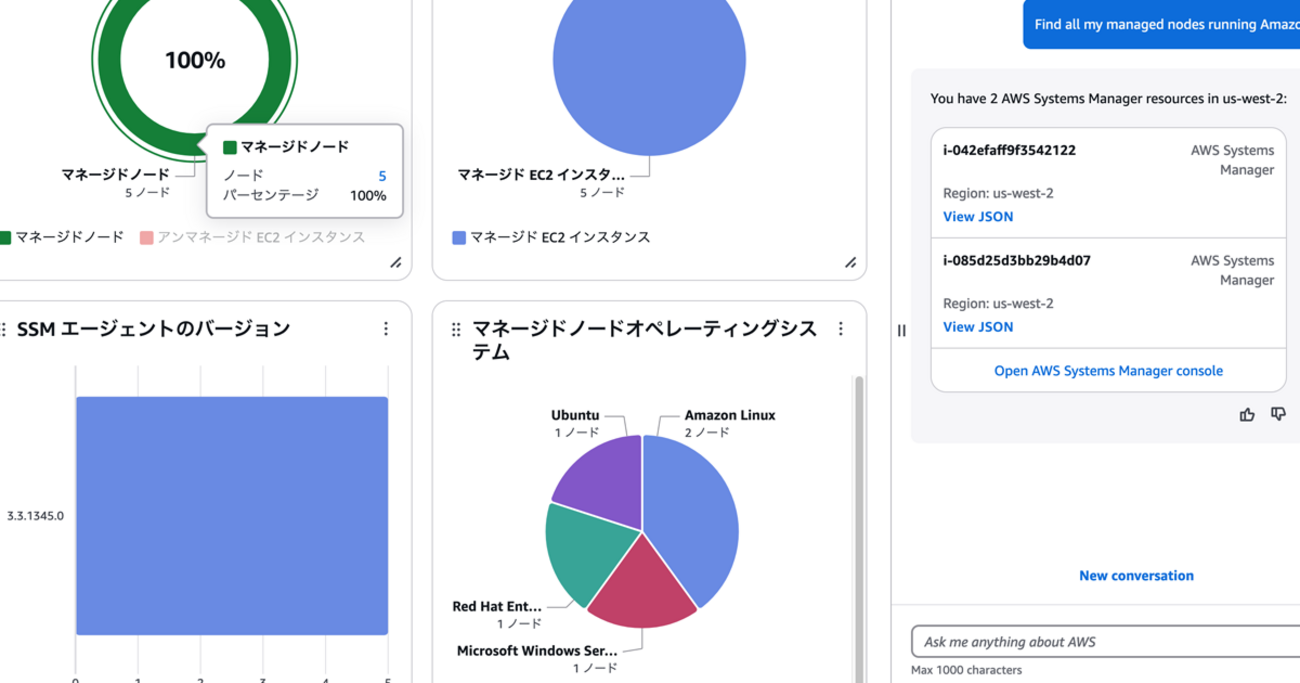The height and width of the screenshot is (683, 1300).
Task: Open SSM エージェントのバージョン widget options menu
Action: pos(386,328)
